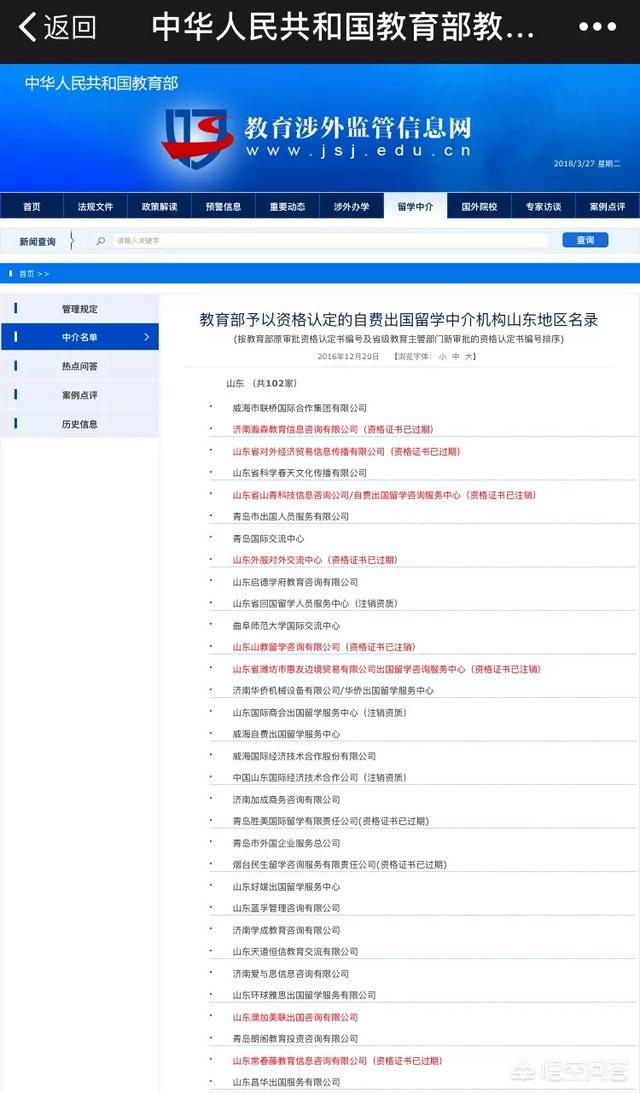Open 历史信息 in the sidebar
This screenshot has height=1093, width=640.
79,424
